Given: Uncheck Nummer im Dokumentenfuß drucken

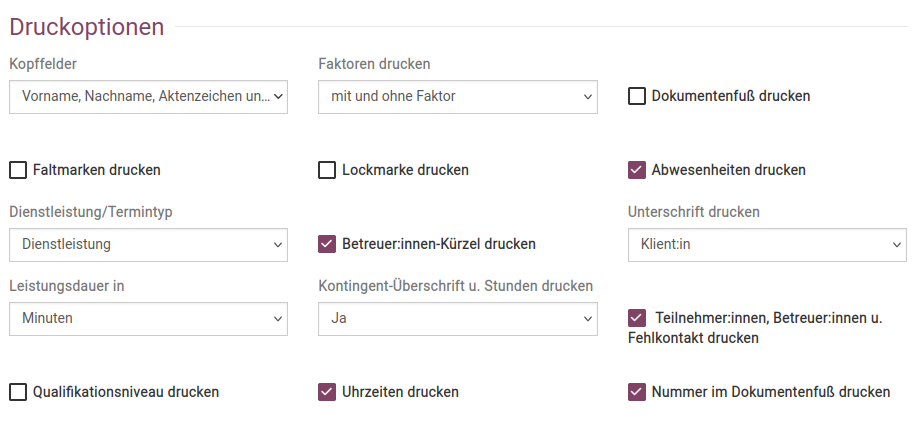Looking at the screenshot, I should click(x=637, y=392).
